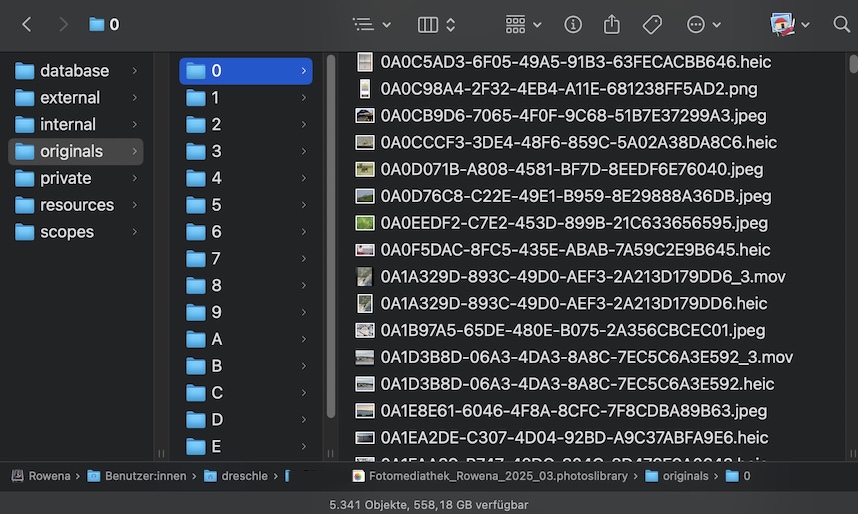The width and height of the screenshot is (858, 514).
Task: Select folder 5 in second column
Action: [216, 205]
